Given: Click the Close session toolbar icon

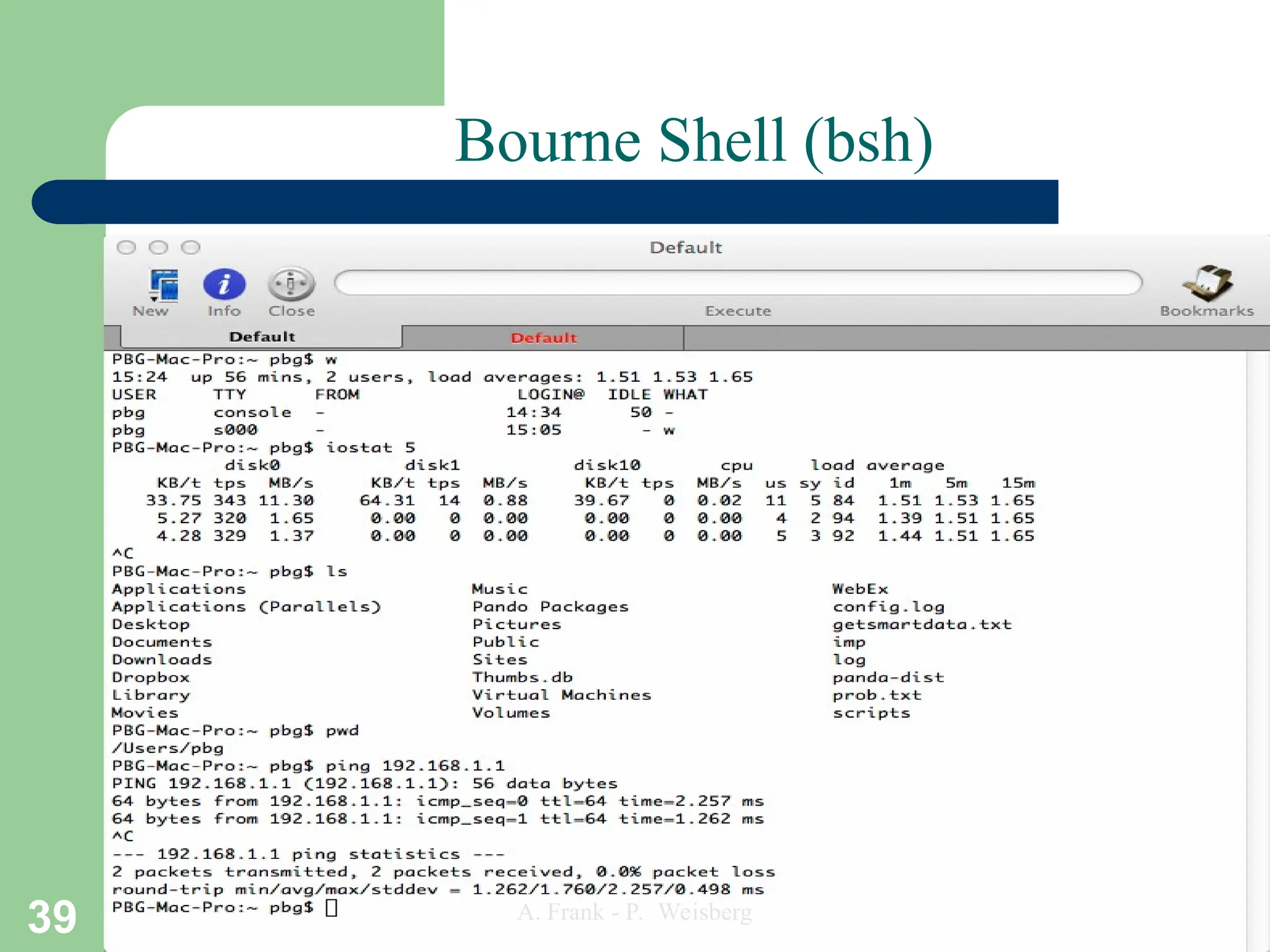Looking at the screenshot, I should coord(291,284).
